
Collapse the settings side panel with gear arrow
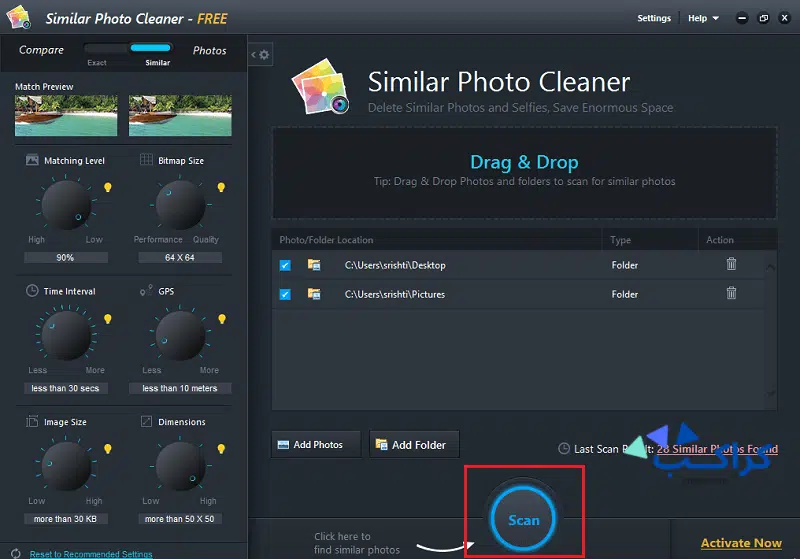tap(260, 55)
